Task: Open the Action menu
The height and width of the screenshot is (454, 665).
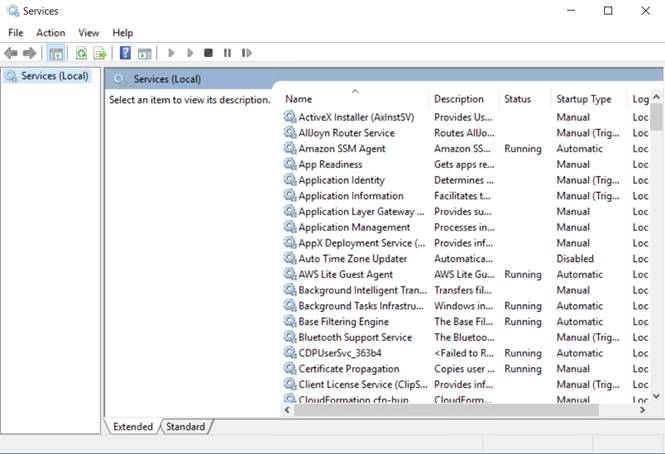Action: click(x=51, y=33)
